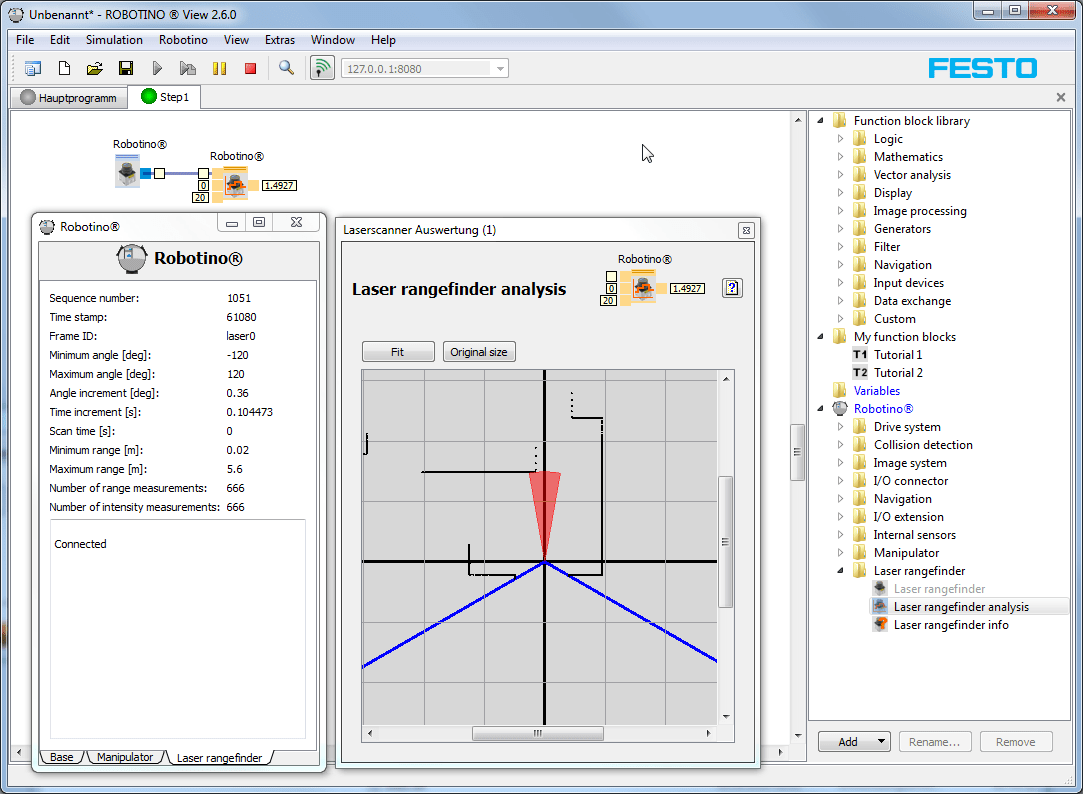Click the laser plot horizontal scrollbar thumb
Screen dimensions: 1083x794
537,733
